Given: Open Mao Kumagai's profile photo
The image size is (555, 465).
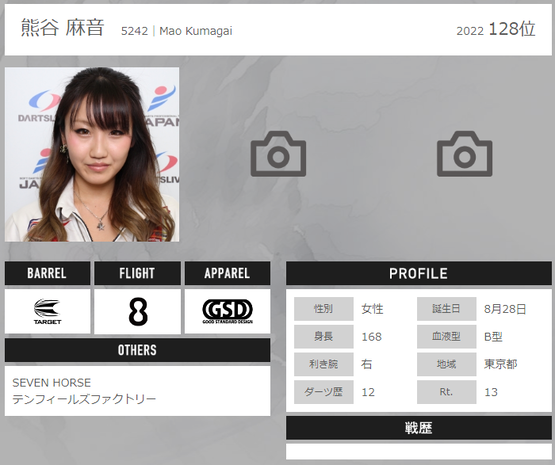Looking at the screenshot, I should tap(92, 154).
